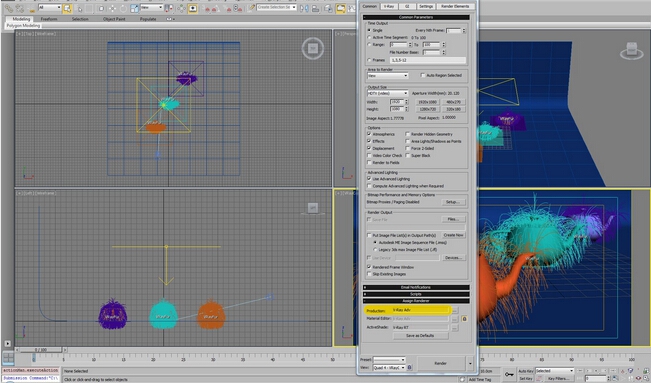Toggle the Rendered Frame Window checkbox
Image resolution: width=651 pixels, height=383 pixels.
click(x=369, y=267)
